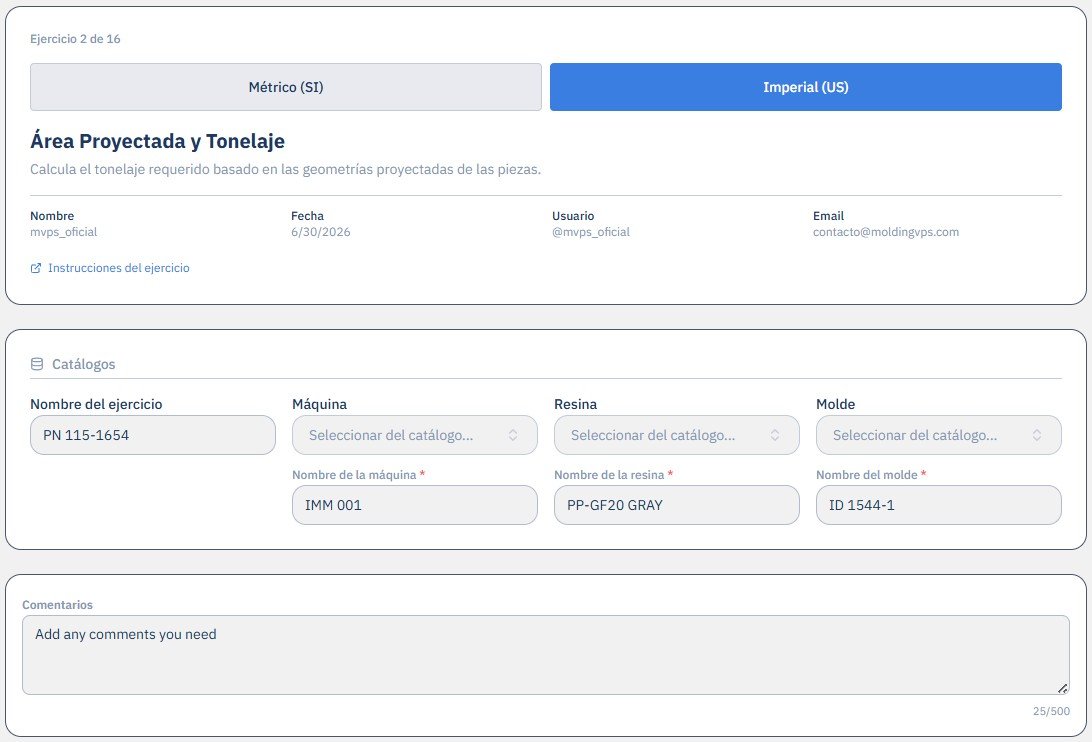Edit the Nombre de la máquina field
Viewport: 1092px width, 742px height.
[x=414, y=505]
